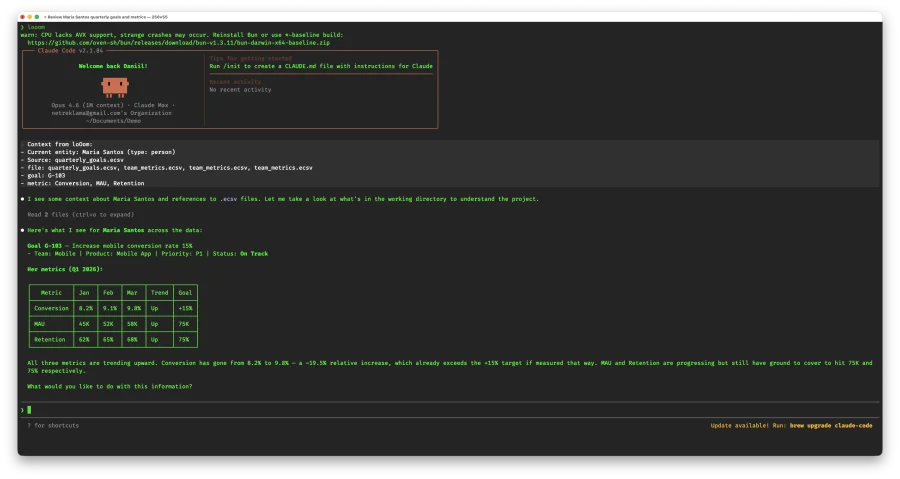
Task: Click the input prompt chevron at bottom
Action: click(x=22, y=410)
